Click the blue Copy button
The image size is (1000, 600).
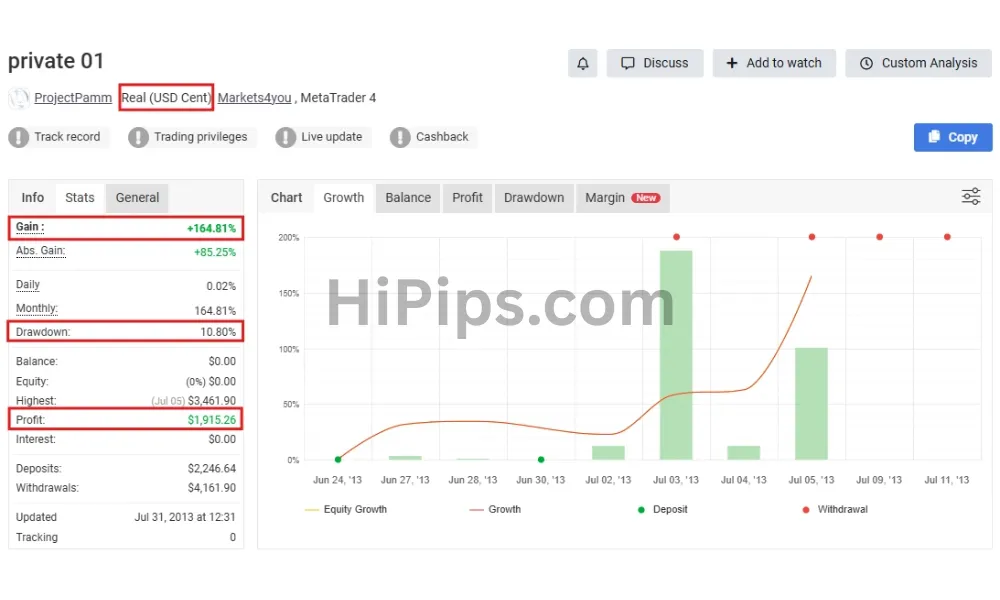coord(953,137)
